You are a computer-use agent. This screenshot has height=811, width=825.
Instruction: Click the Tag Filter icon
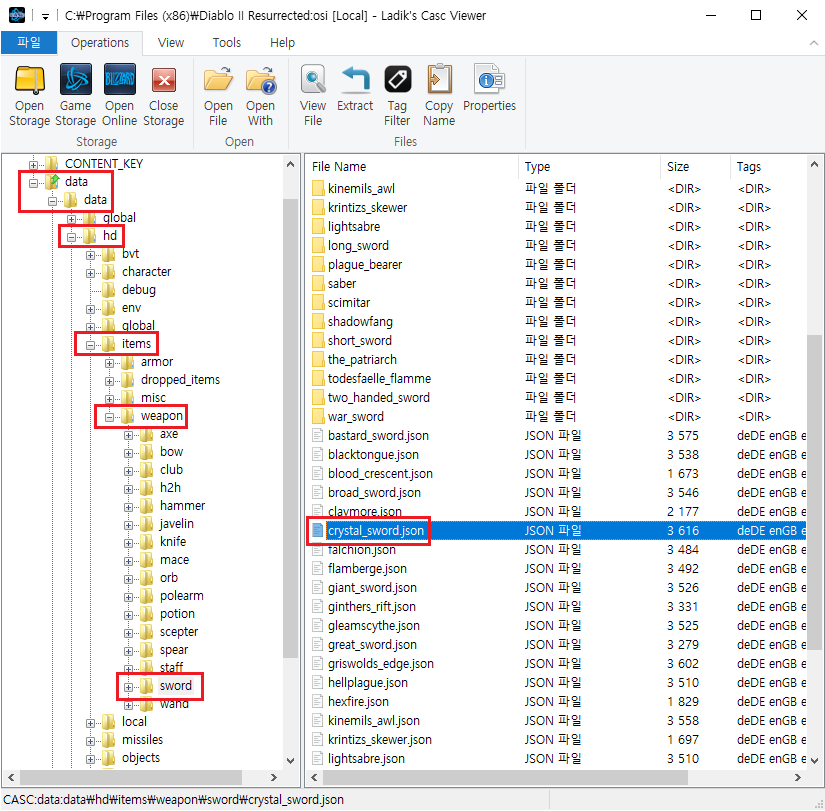coord(397,79)
